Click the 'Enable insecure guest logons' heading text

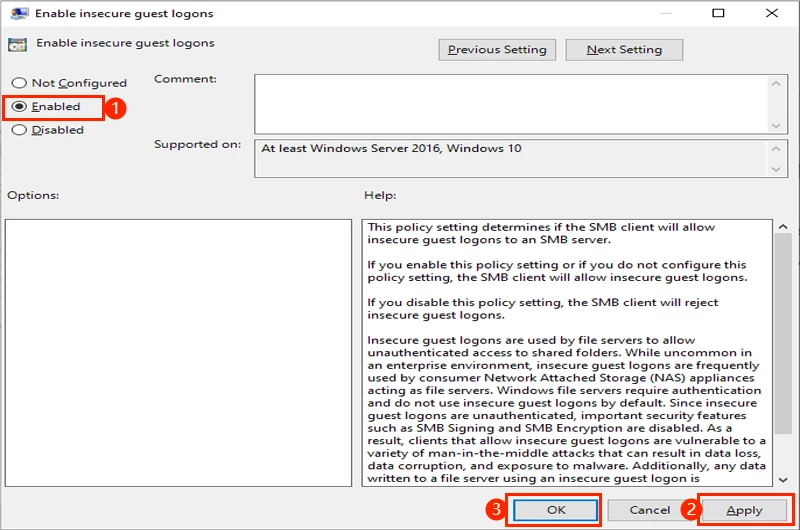[x=126, y=43]
